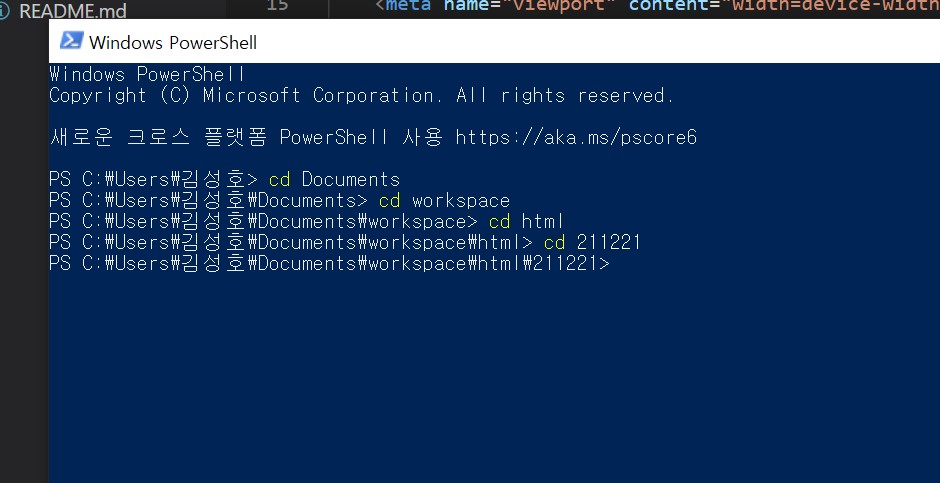Viewport: 940px width, 483px height.
Task: Click the first 'Windows PowerShell' output line
Action: click(x=147, y=75)
